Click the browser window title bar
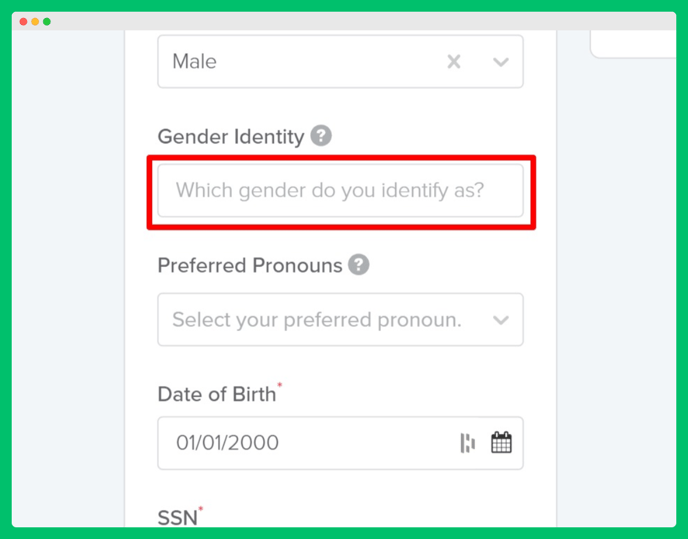 click(344, 21)
